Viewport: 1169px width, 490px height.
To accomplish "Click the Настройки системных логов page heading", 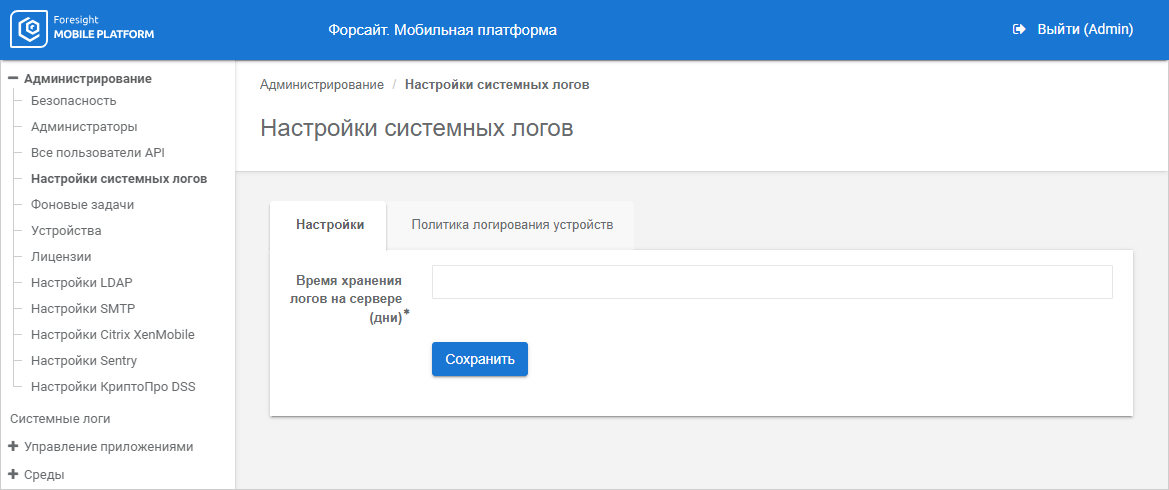I will pyautogui.click(x=418, y=128).
